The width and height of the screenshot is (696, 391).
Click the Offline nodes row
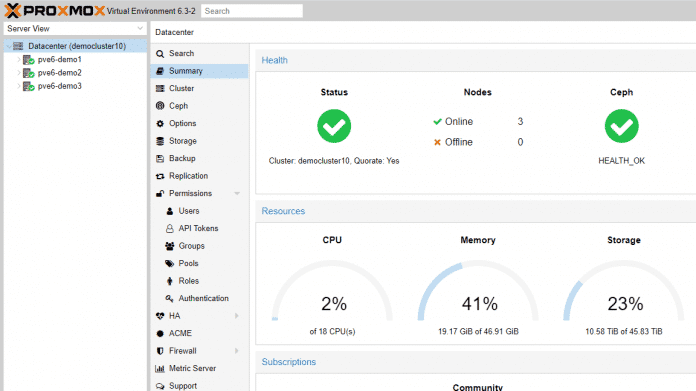click(x=478, y=142)
